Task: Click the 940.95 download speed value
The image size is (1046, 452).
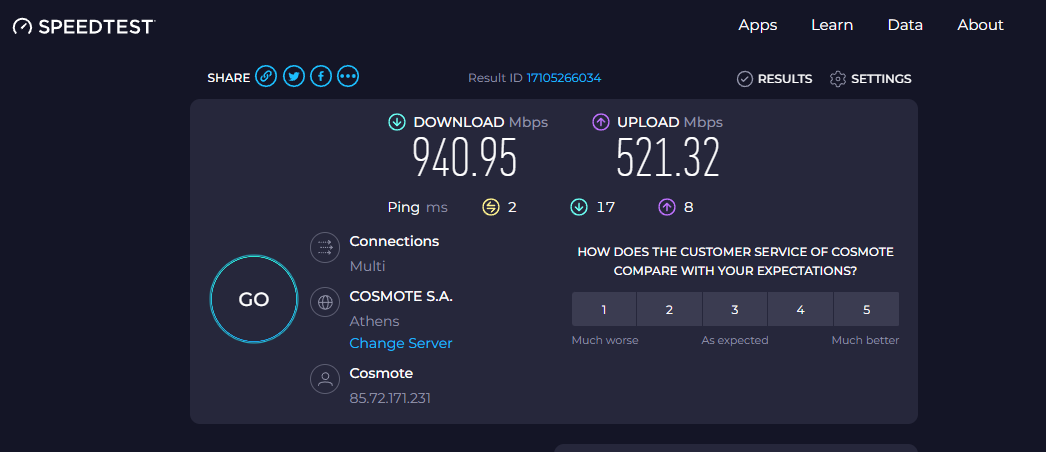Action: tap(465, 158)
